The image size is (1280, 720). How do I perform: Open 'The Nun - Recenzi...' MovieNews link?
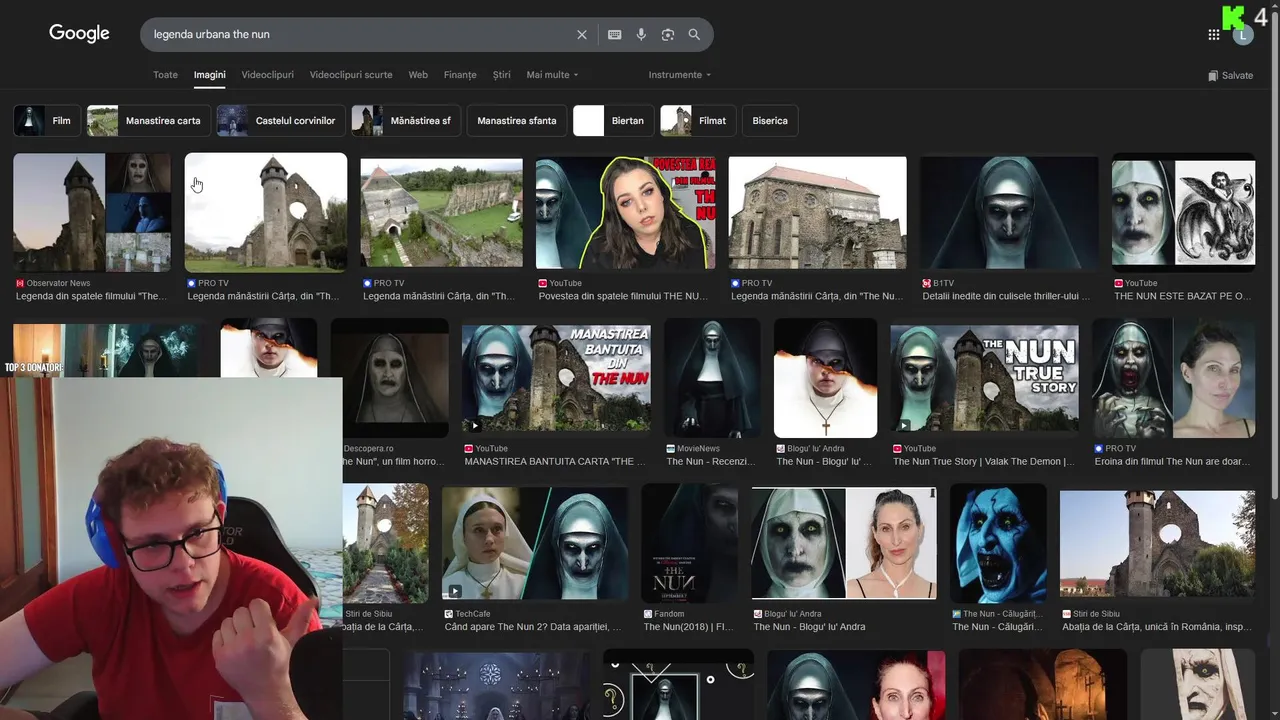pos(712,462)
